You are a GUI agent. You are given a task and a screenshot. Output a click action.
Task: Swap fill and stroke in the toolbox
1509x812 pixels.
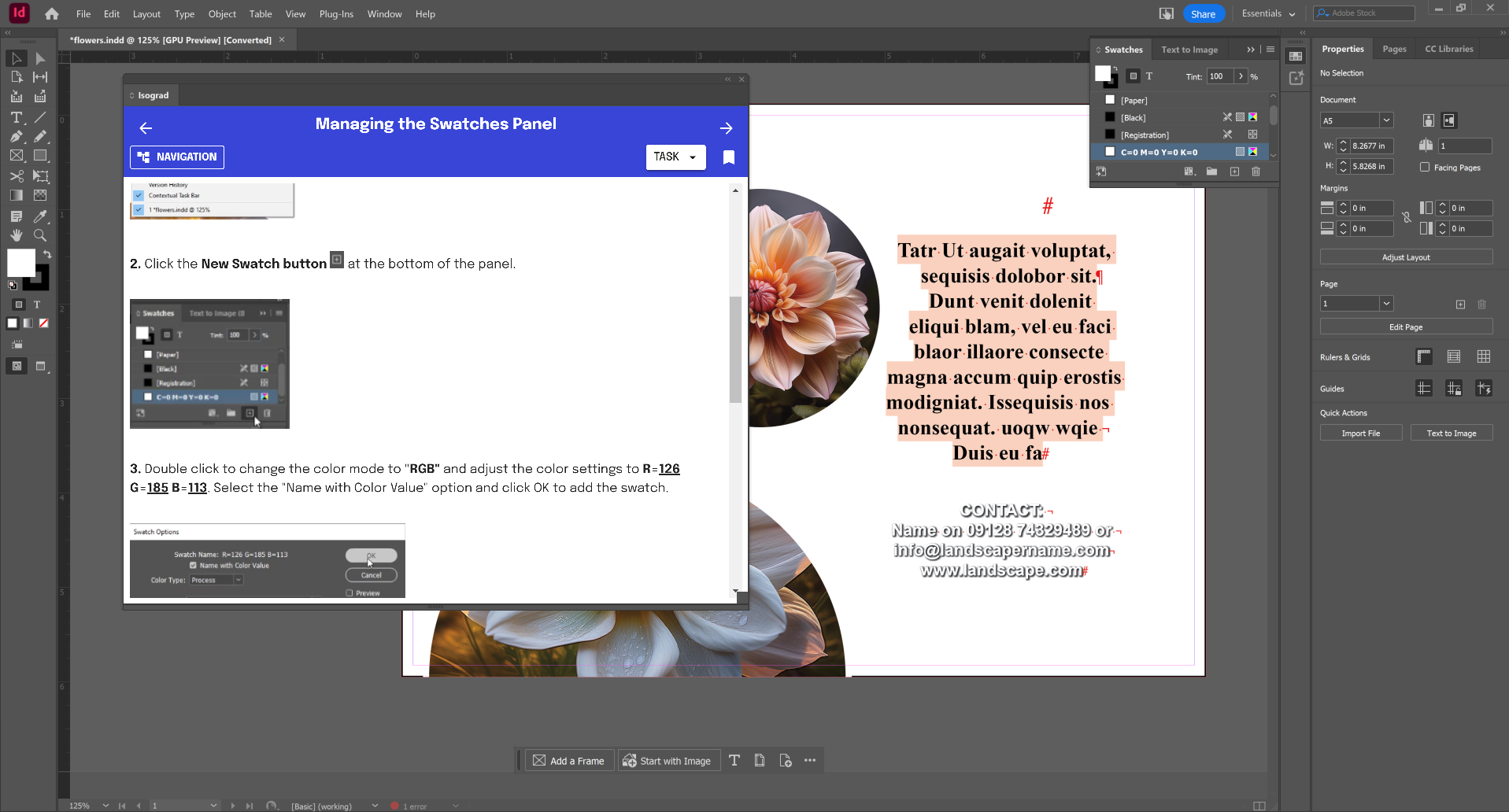pyautogui.click(x=47, y=254)
